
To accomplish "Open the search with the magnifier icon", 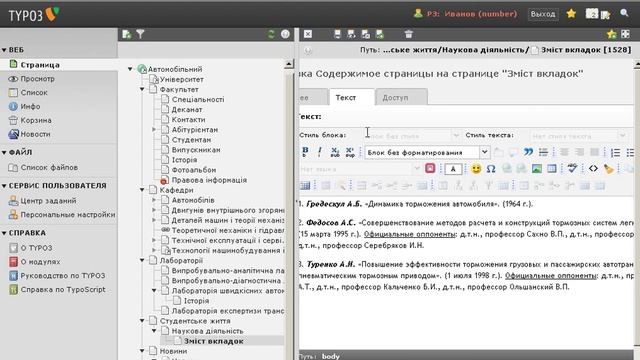I will (x=624, y=13).
